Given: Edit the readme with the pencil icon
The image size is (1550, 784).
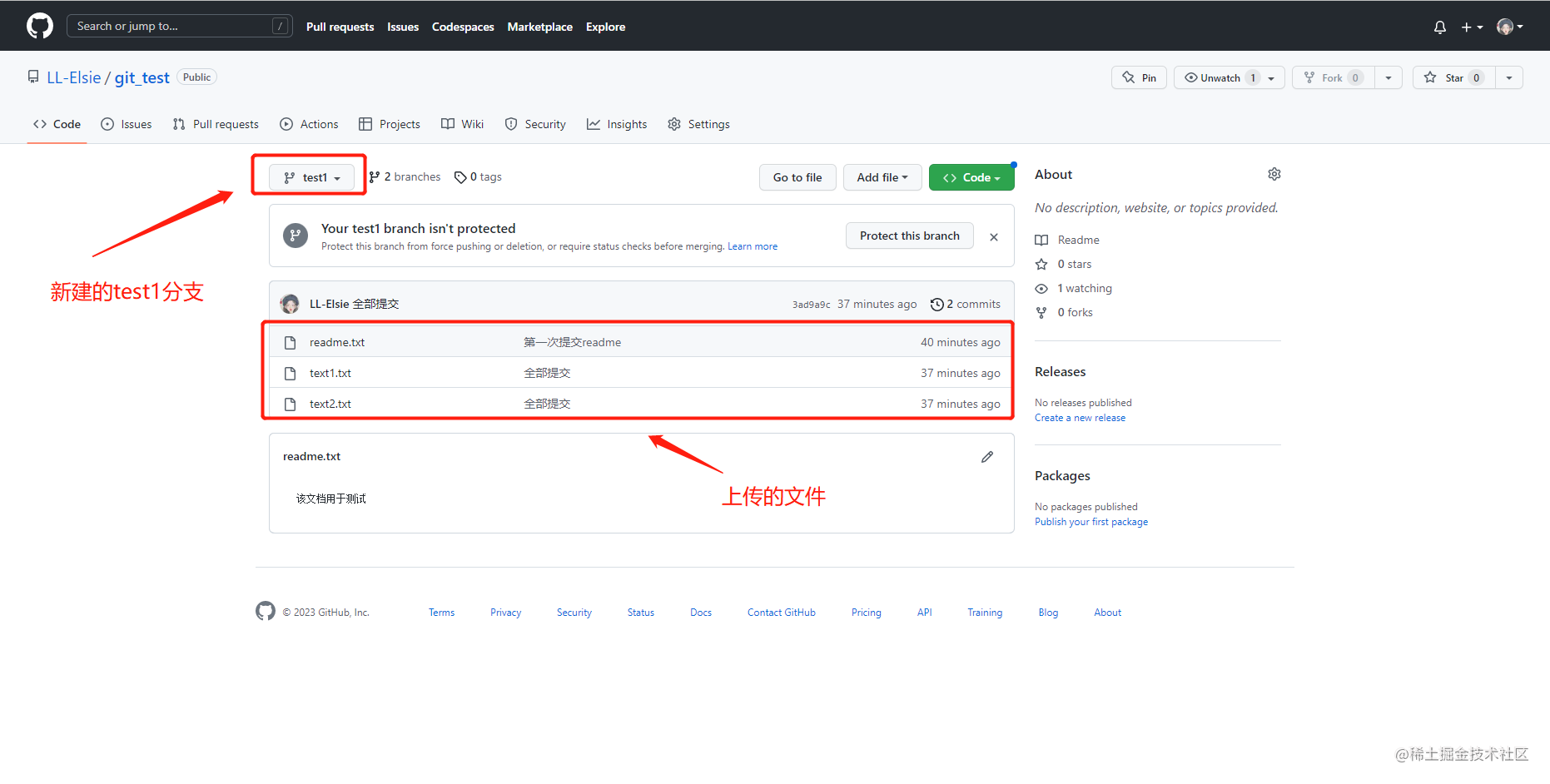Looking at the screenshot, I should click(x=987, y=456).
